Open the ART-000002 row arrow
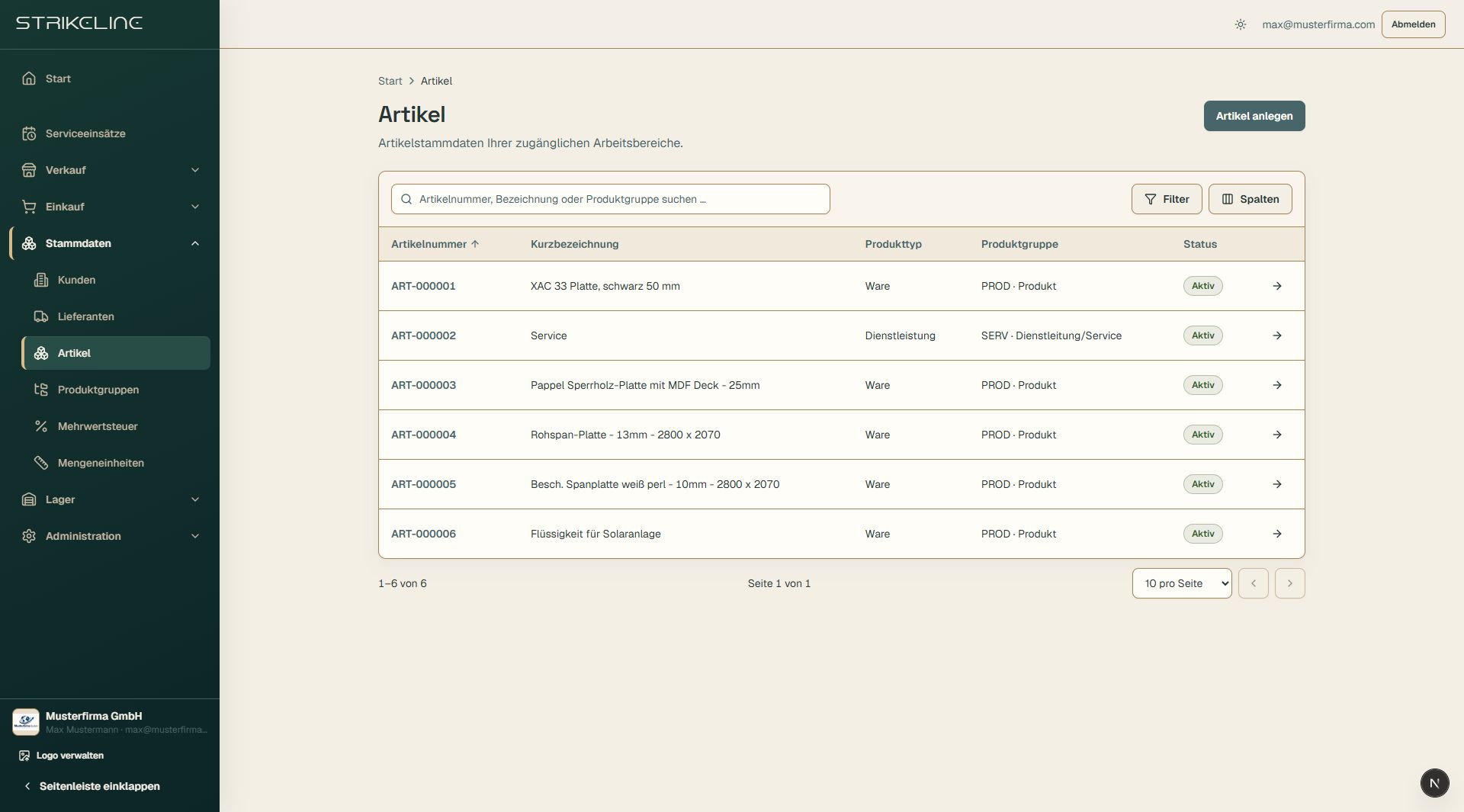Screen dimensions: 1464x812 pos(1277,335)
